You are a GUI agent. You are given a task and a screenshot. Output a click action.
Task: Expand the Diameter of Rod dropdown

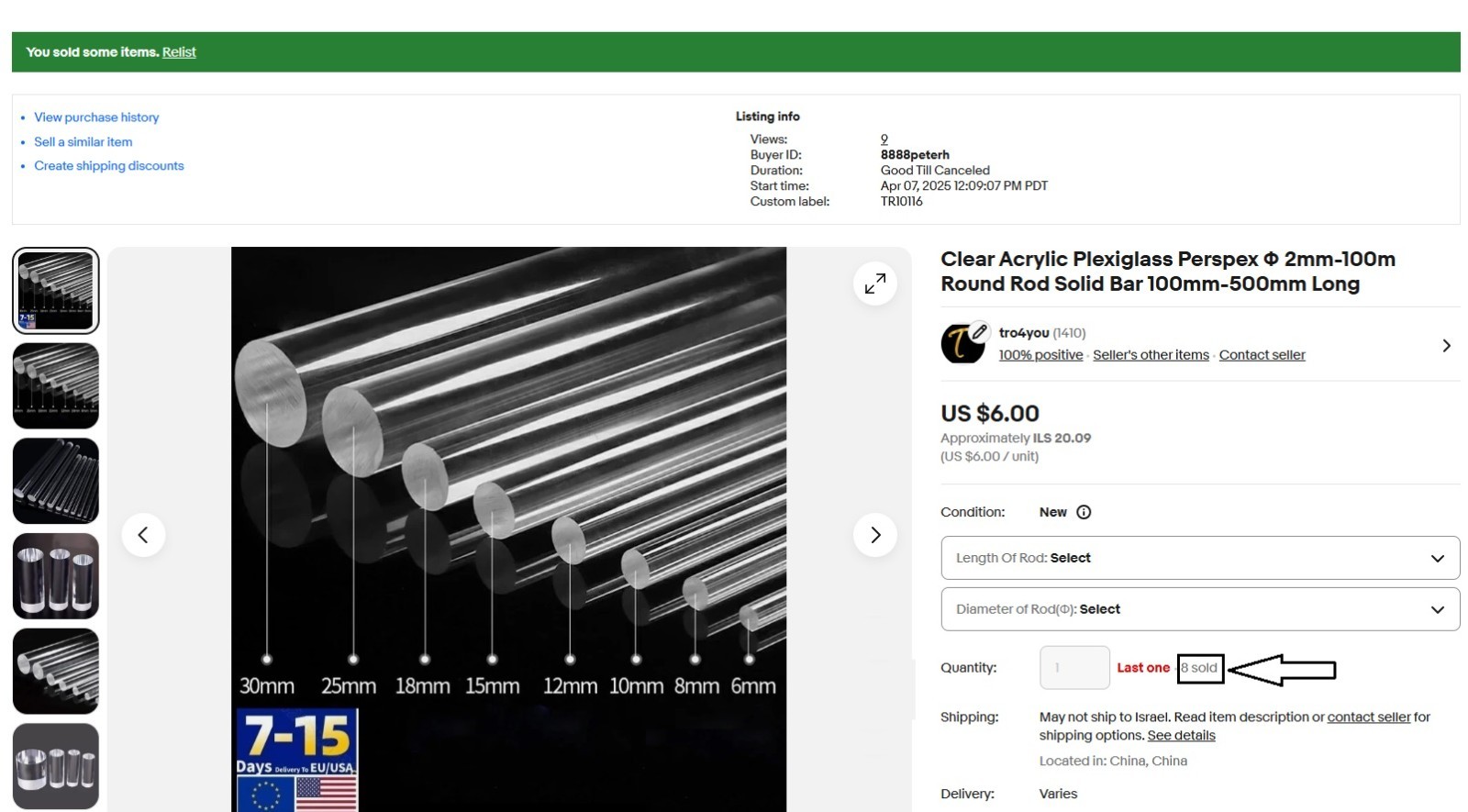click(x=1199, y=609)
